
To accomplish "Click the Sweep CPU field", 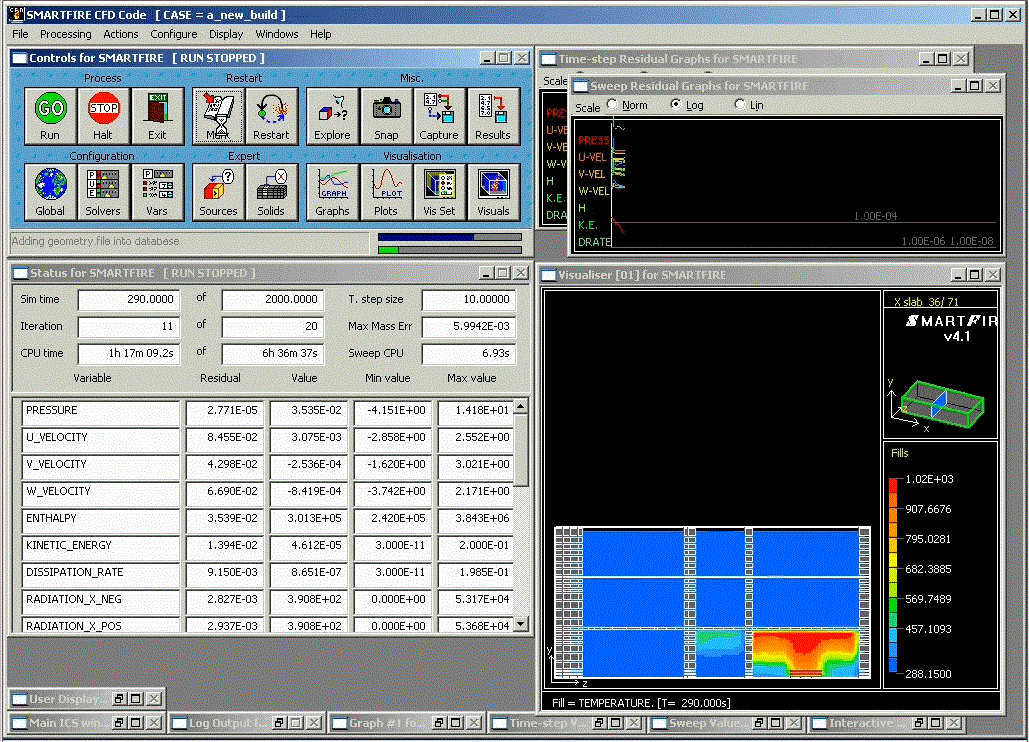I will point(469,353).
